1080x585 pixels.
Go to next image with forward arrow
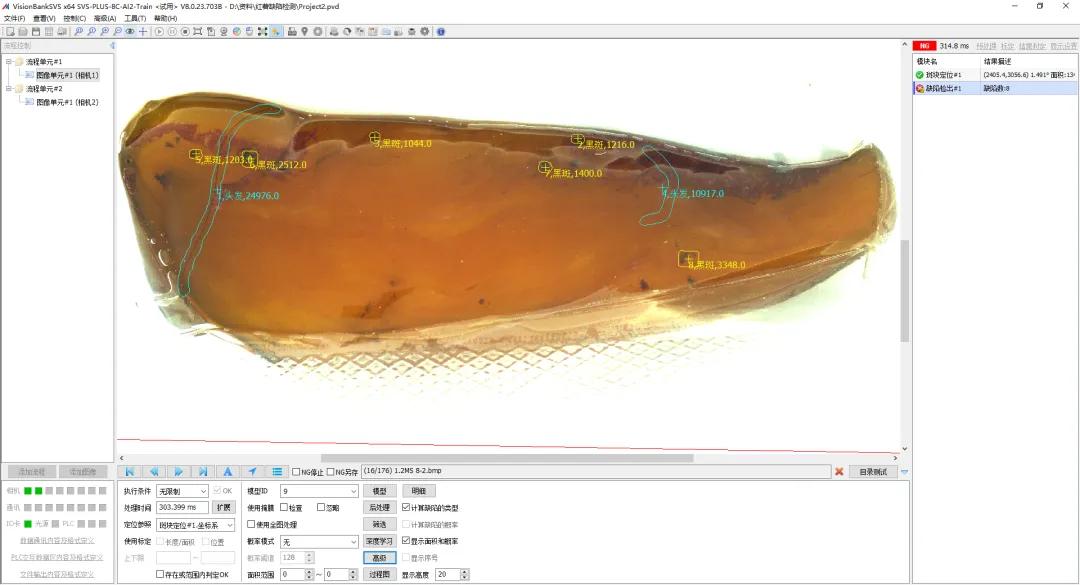tap(178, 472)
